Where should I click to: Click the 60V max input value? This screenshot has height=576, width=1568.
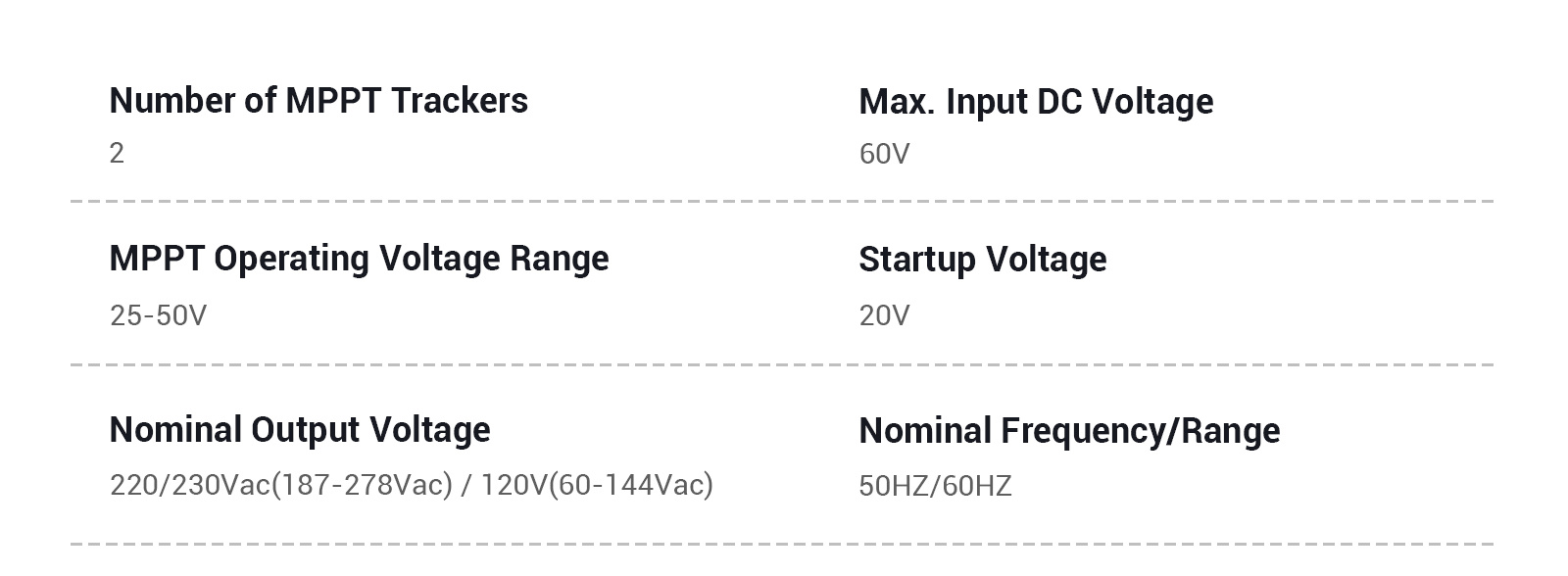click(884, 154)
